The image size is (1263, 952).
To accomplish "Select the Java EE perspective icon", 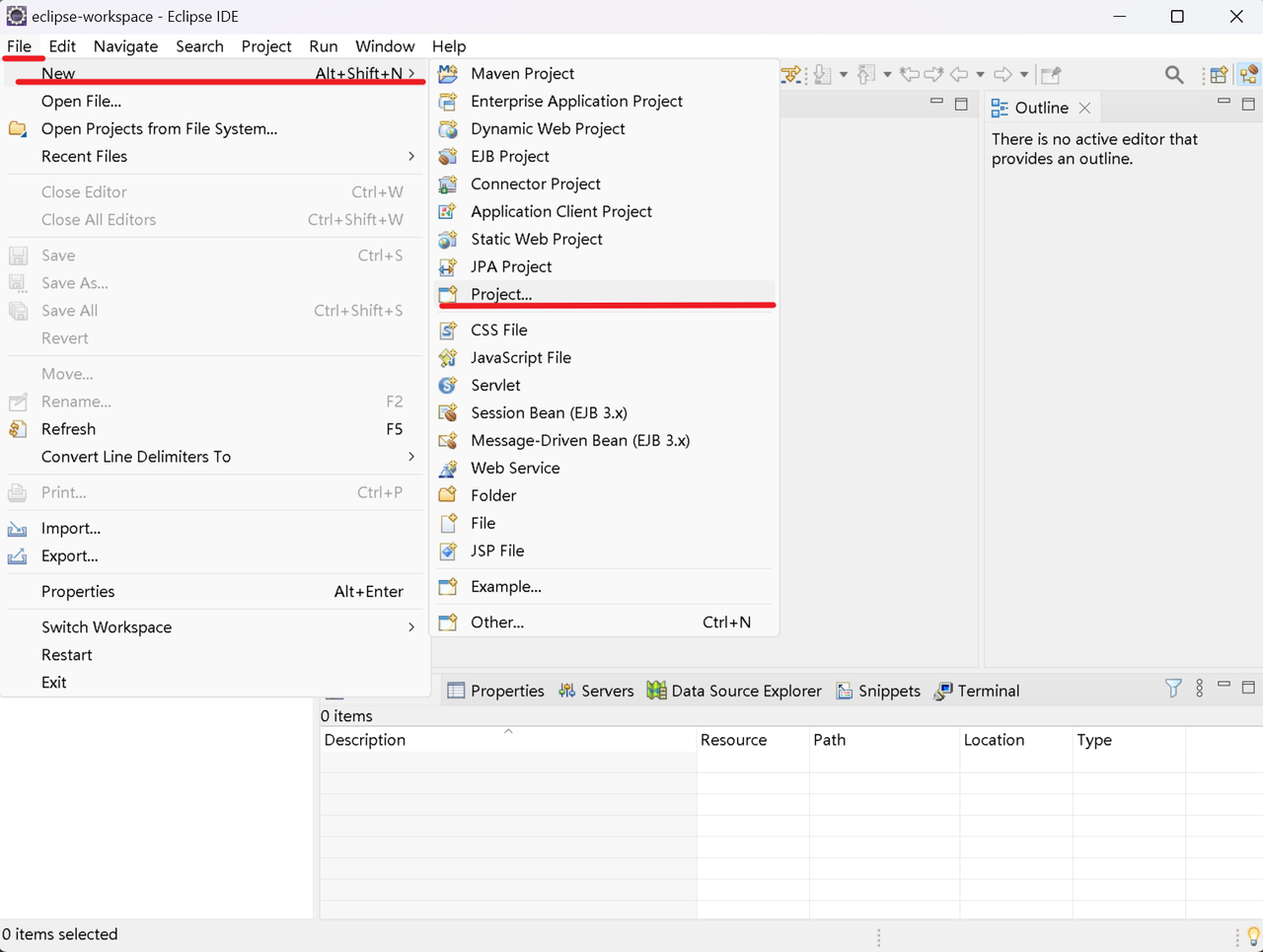I will pyautogui.click(x=1248, y=75).
